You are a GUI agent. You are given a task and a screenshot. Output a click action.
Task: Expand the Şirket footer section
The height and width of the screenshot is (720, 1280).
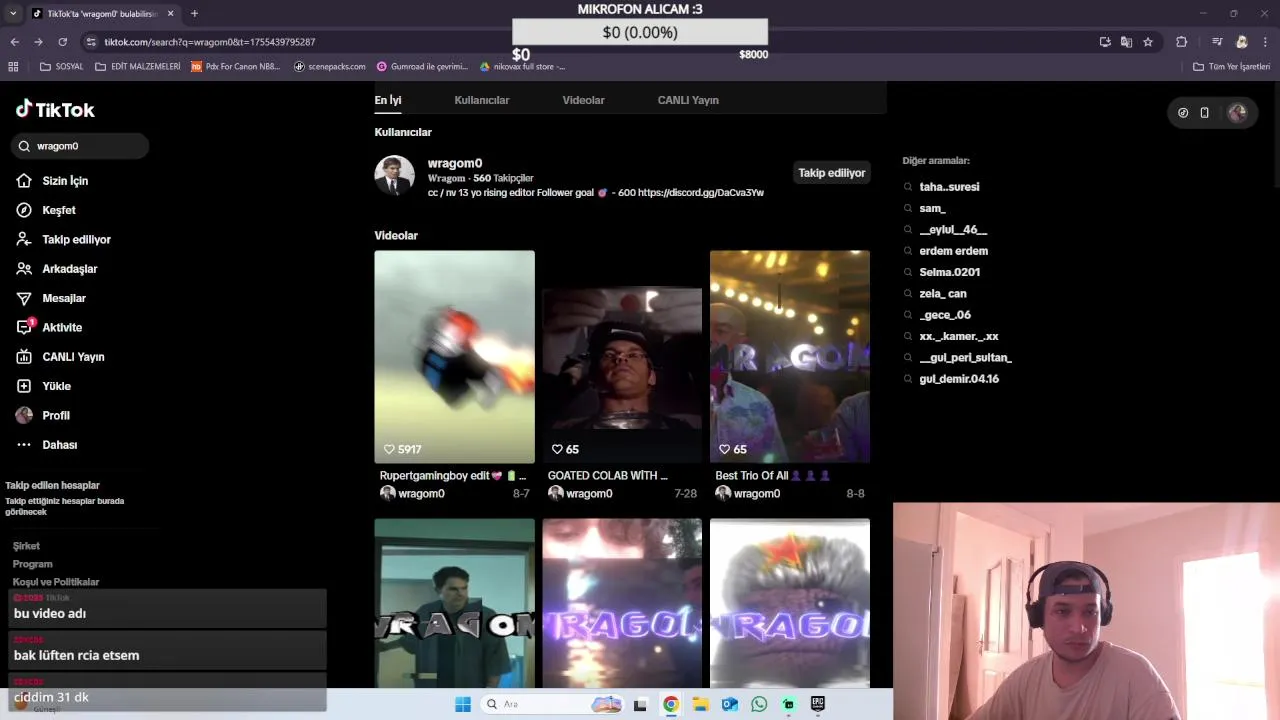tap(26, 546)
